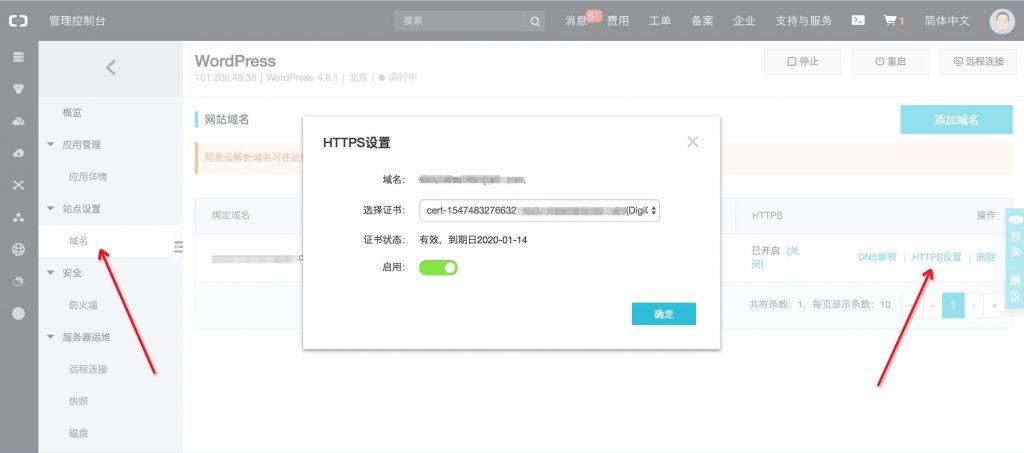Select 域名 in the sidebar

click(78, 241)
